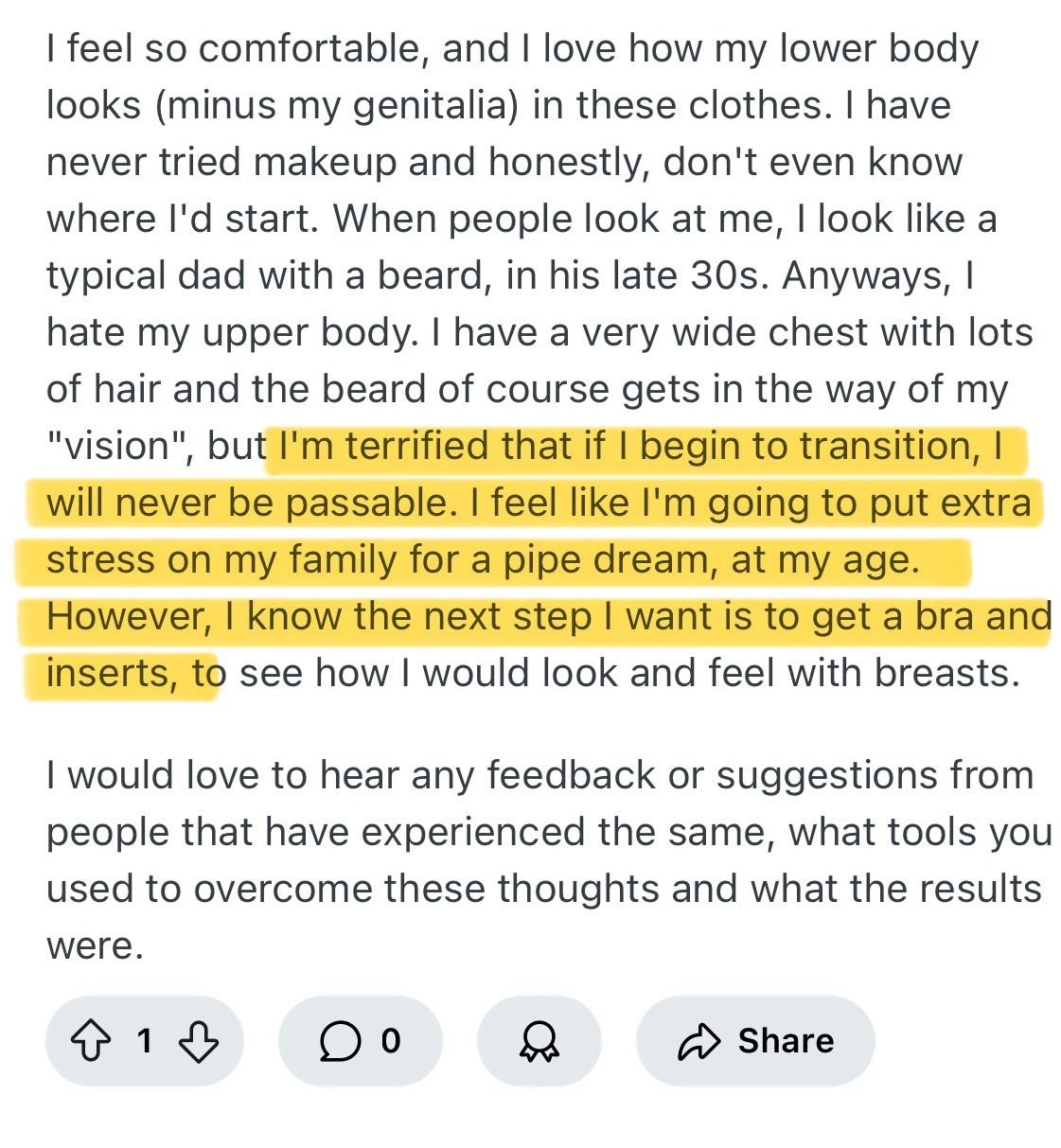Click the word "genitalia" in parentheses

pyautogui.click(x=435, y=106)
